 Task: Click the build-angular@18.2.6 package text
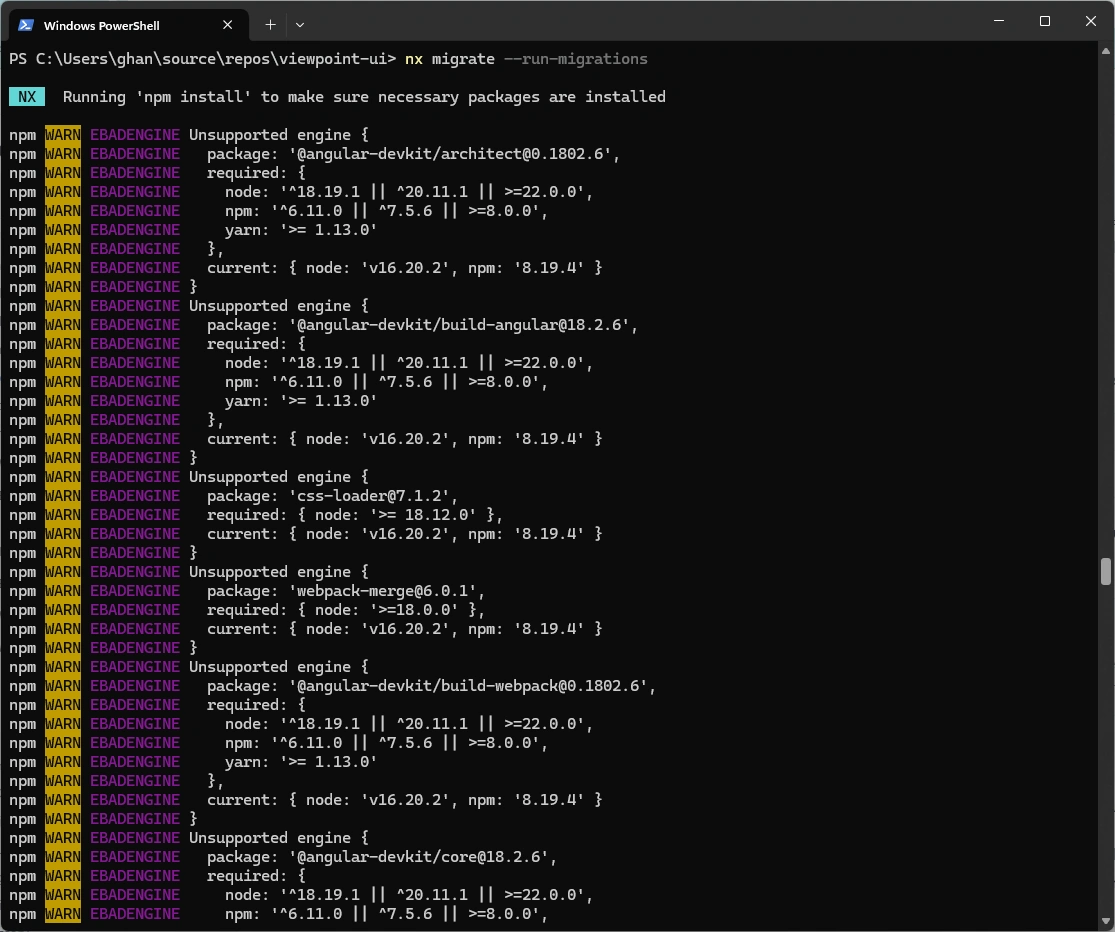(531, 325)
